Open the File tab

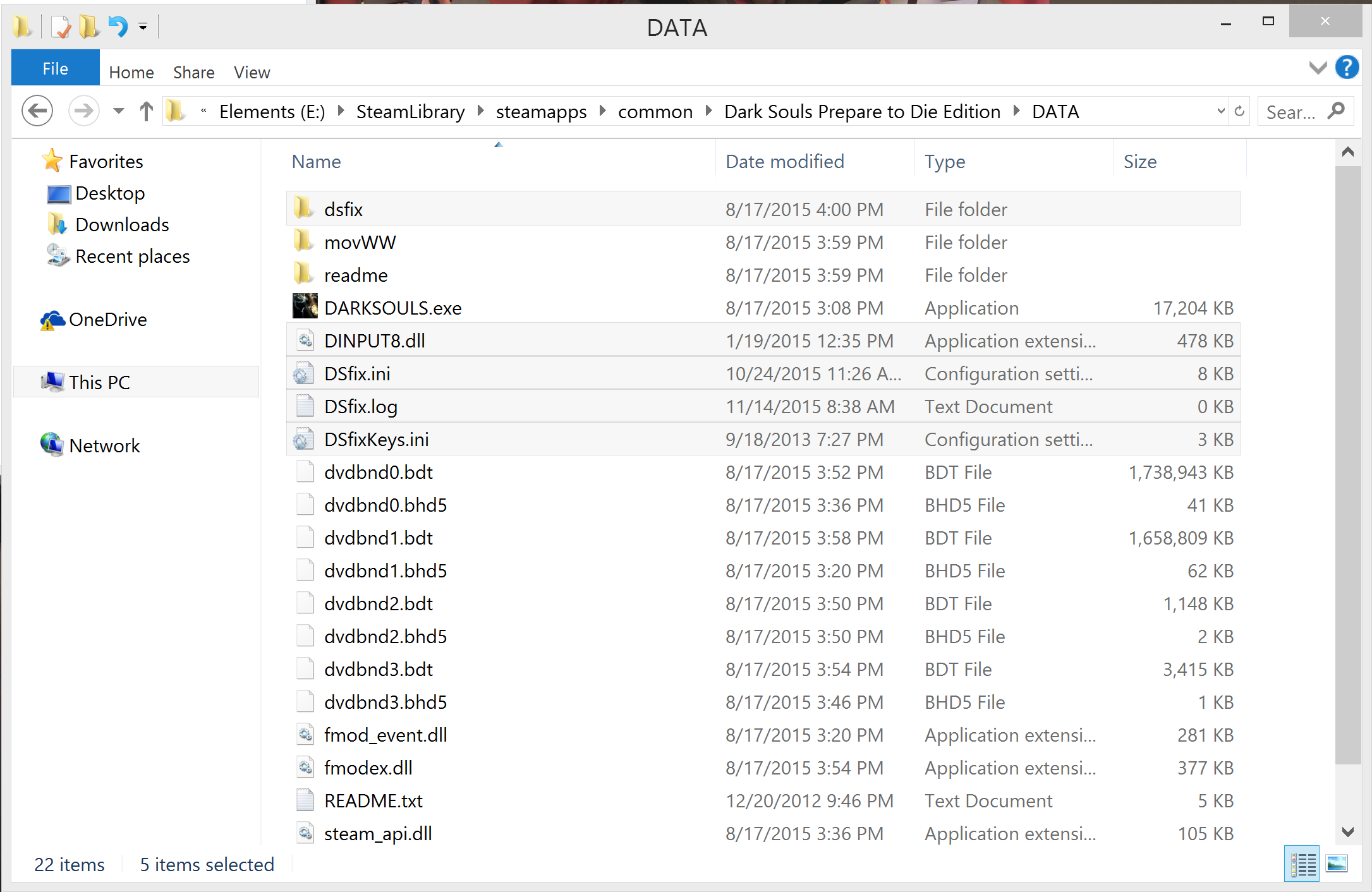(x=55, y=68)
